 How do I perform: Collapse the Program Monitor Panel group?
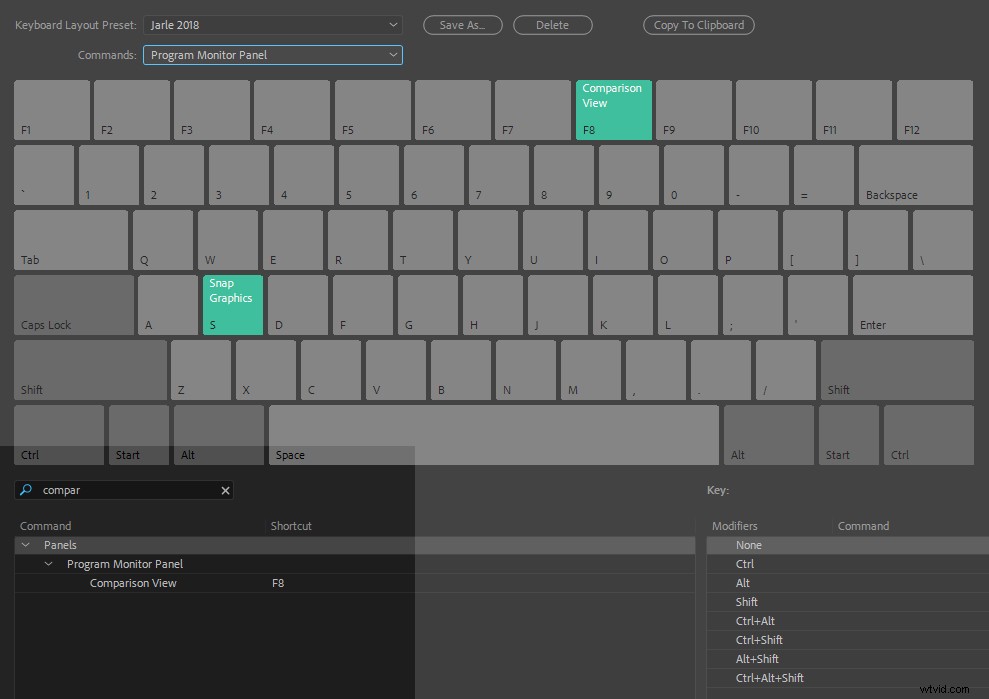(x=47, y=564)
